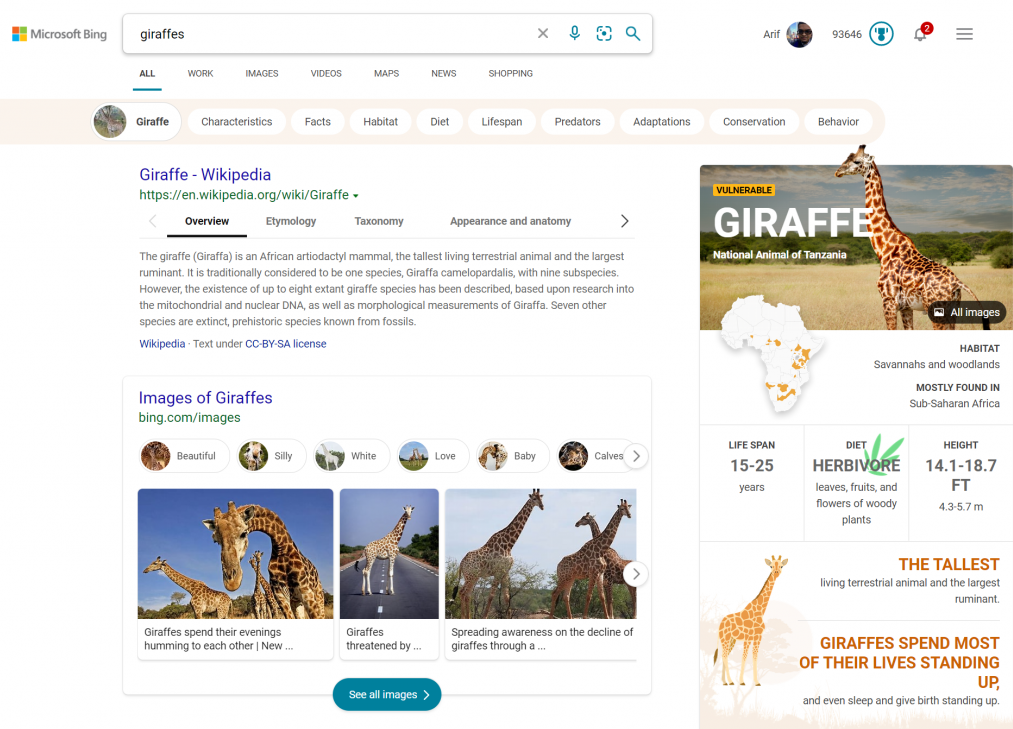
Task: Click the All images button on giraffe card
Action: (967, 312)
